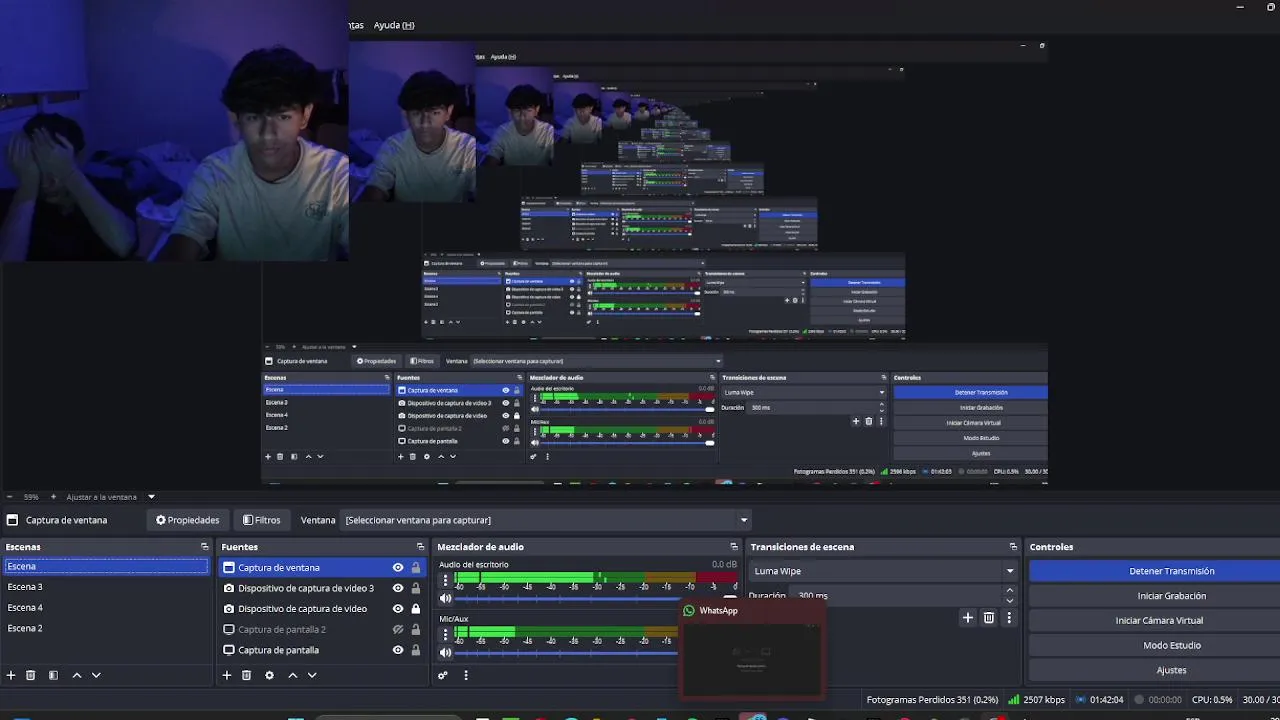Adjust Audio del escritorio volume slider
The height and width of the screenshot is (720, 1280).
click(598, 599)
